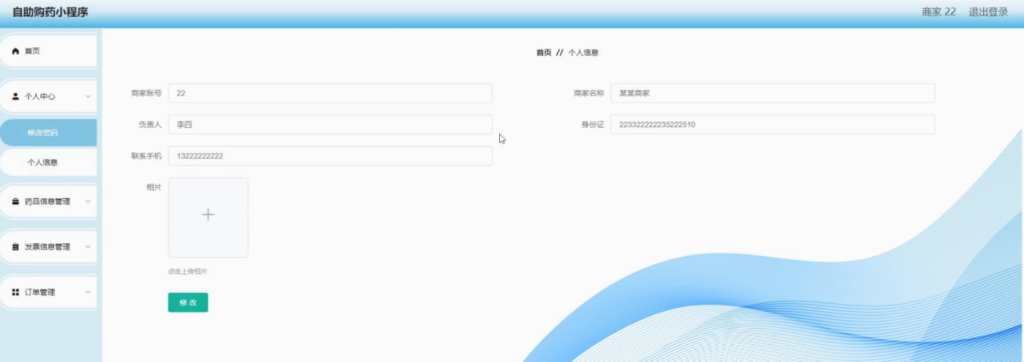Click the briefcase icon beside 药品信息管理
This screenshot has height=362, width=1024.
pyautogui.click(x=16, y=202)
